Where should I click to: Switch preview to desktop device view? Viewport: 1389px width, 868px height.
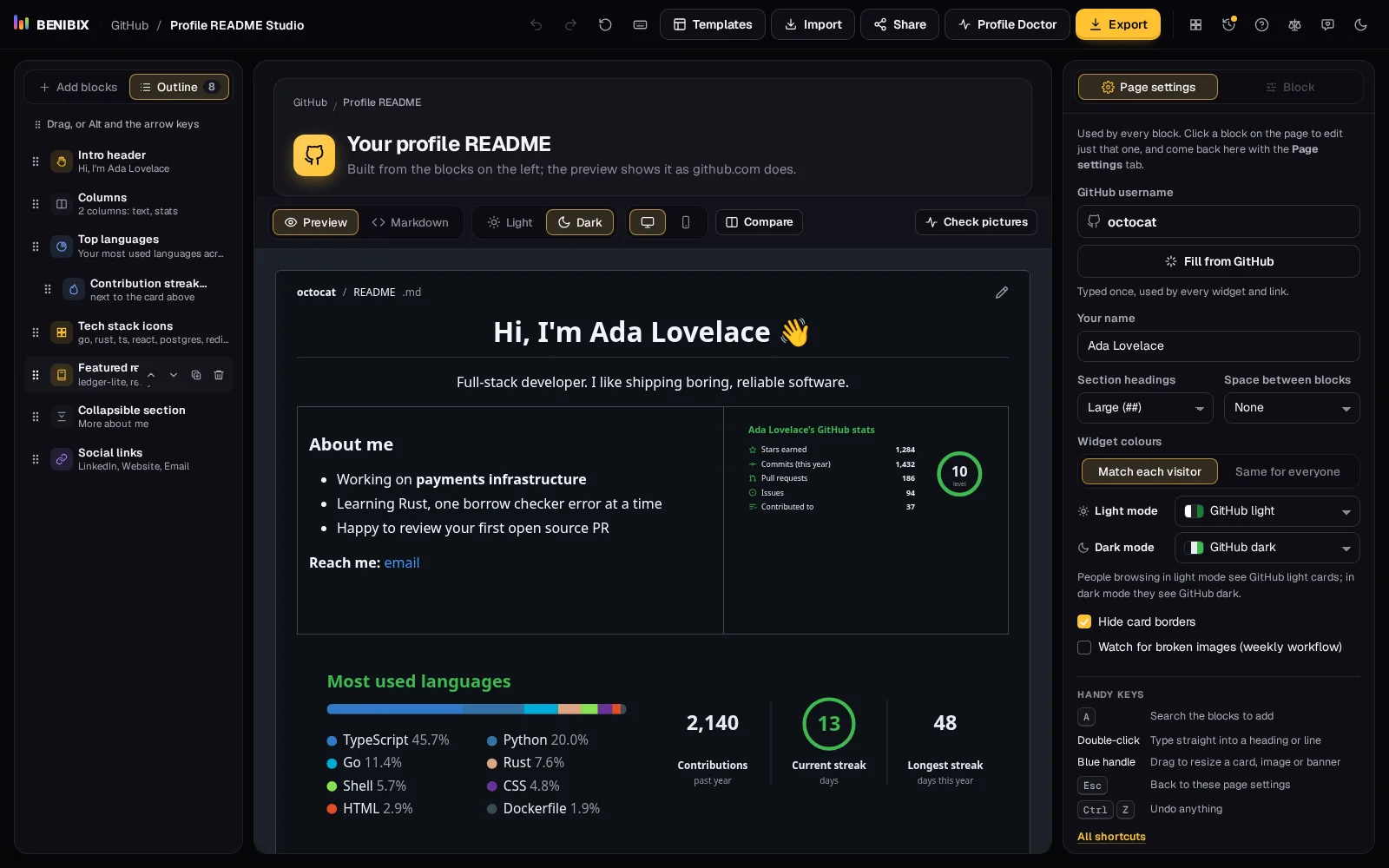pyautogui.click(x=648, y=222)
